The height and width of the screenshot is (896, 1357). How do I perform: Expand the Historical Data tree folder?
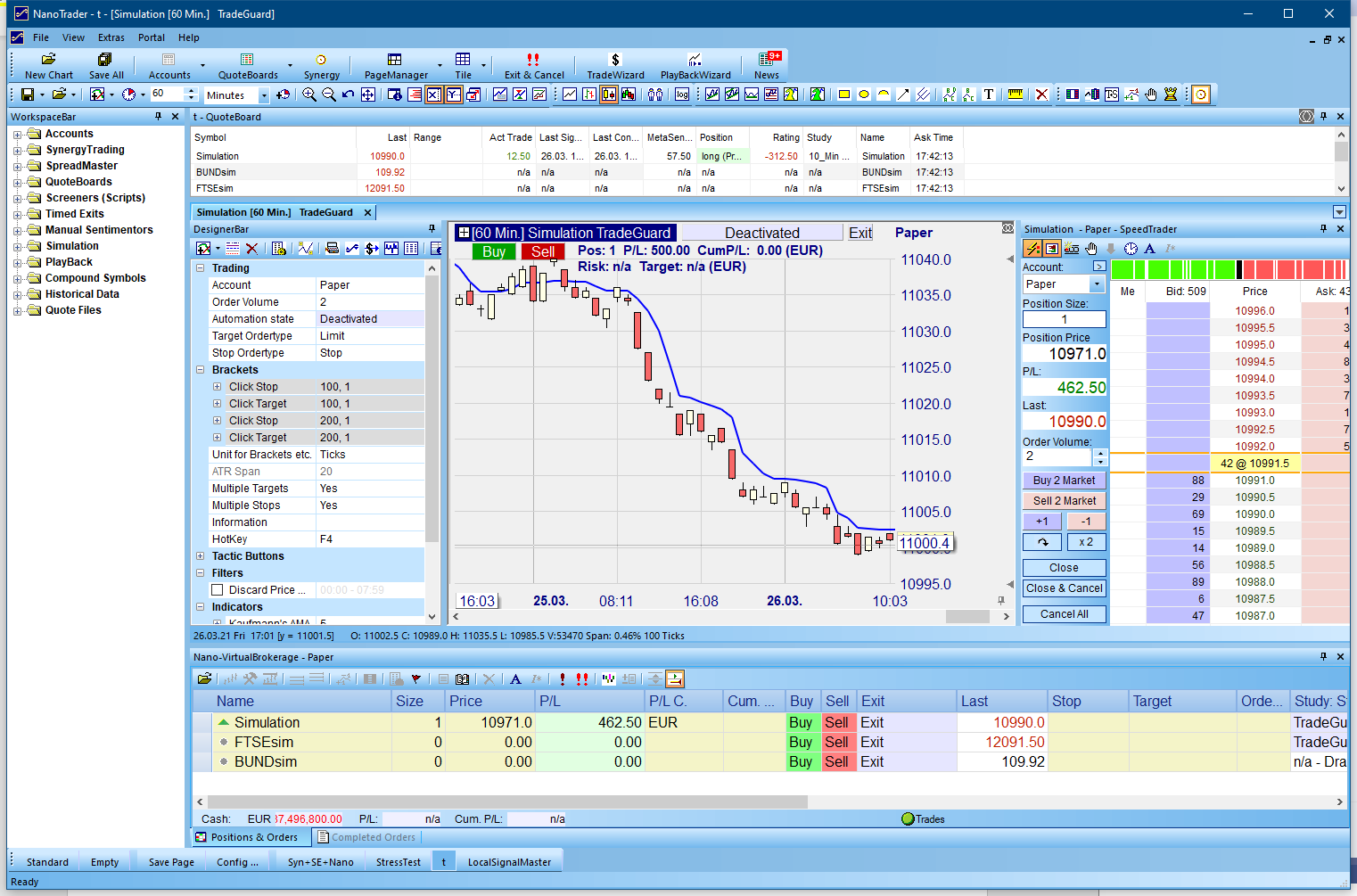(x=17, y=295)
